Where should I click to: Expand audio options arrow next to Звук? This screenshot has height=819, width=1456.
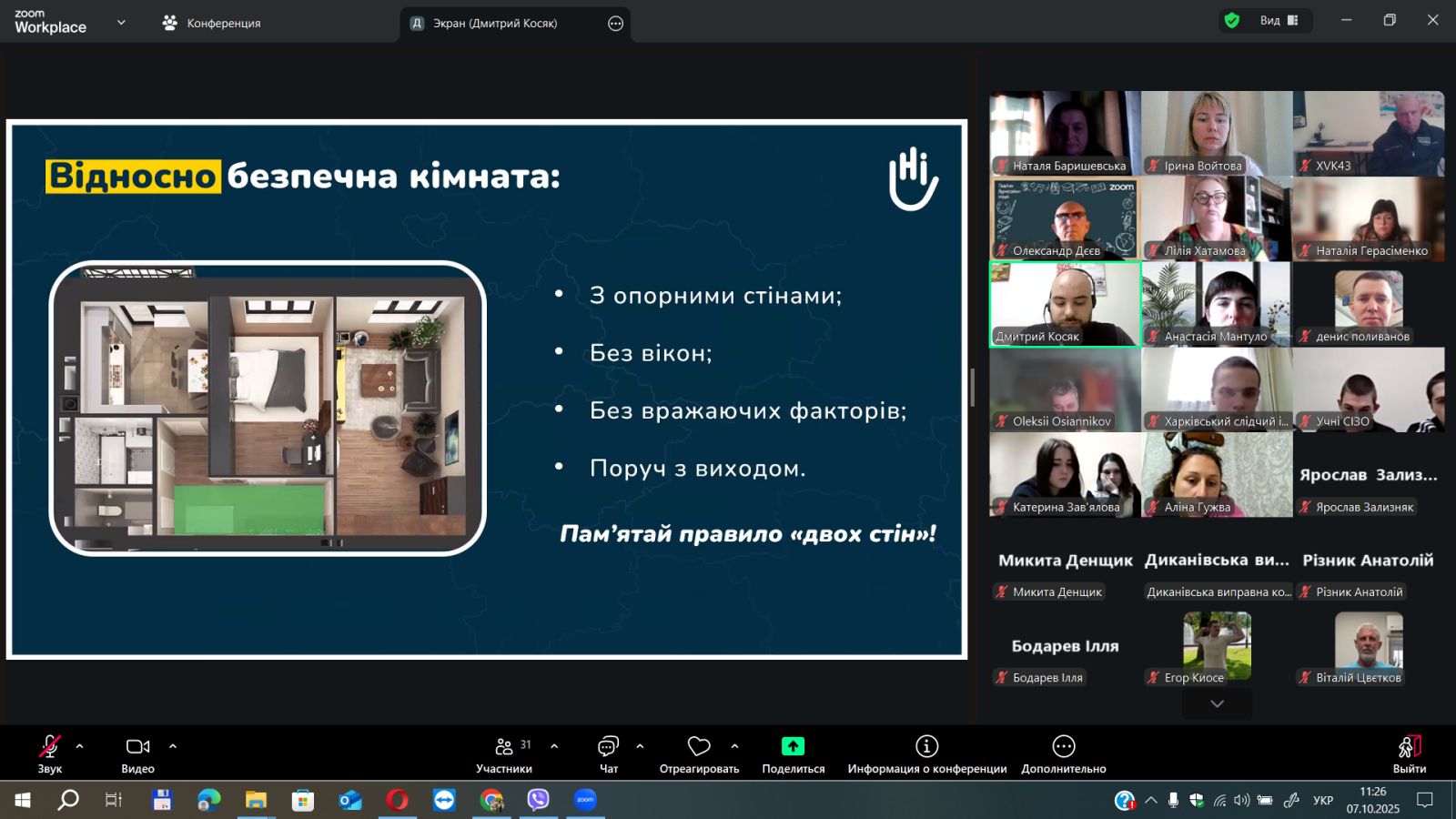[80, 746]
